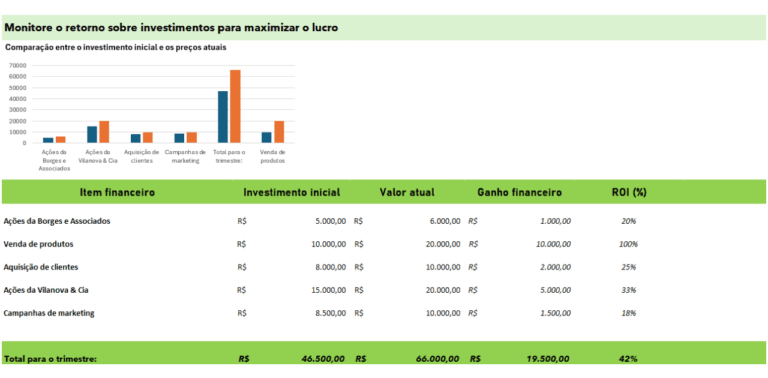Click the 'Campanhas de marketing' chart axis label
Image resolution: width=768 pixels, height=378 pixels.
186,156
